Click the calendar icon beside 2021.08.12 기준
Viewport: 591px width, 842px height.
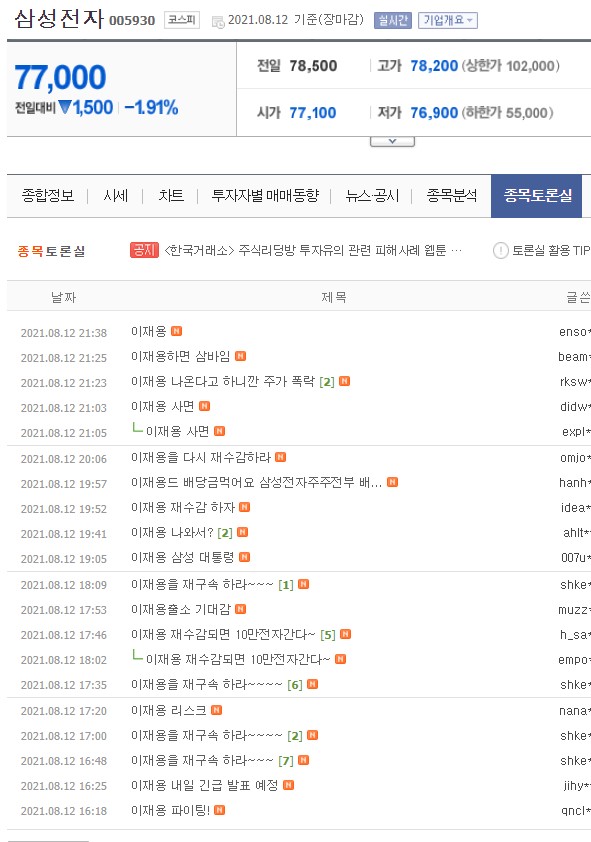218,22
